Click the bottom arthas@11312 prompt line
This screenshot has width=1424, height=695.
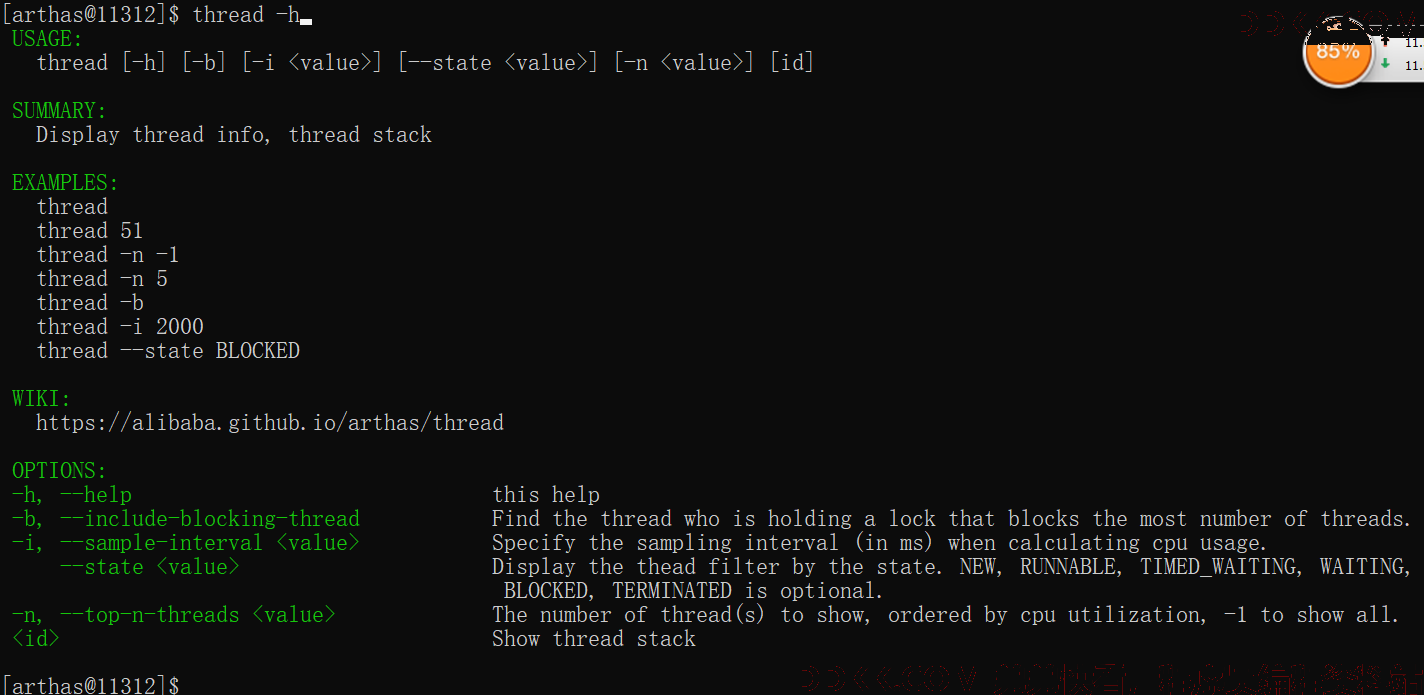coord(90,685)
